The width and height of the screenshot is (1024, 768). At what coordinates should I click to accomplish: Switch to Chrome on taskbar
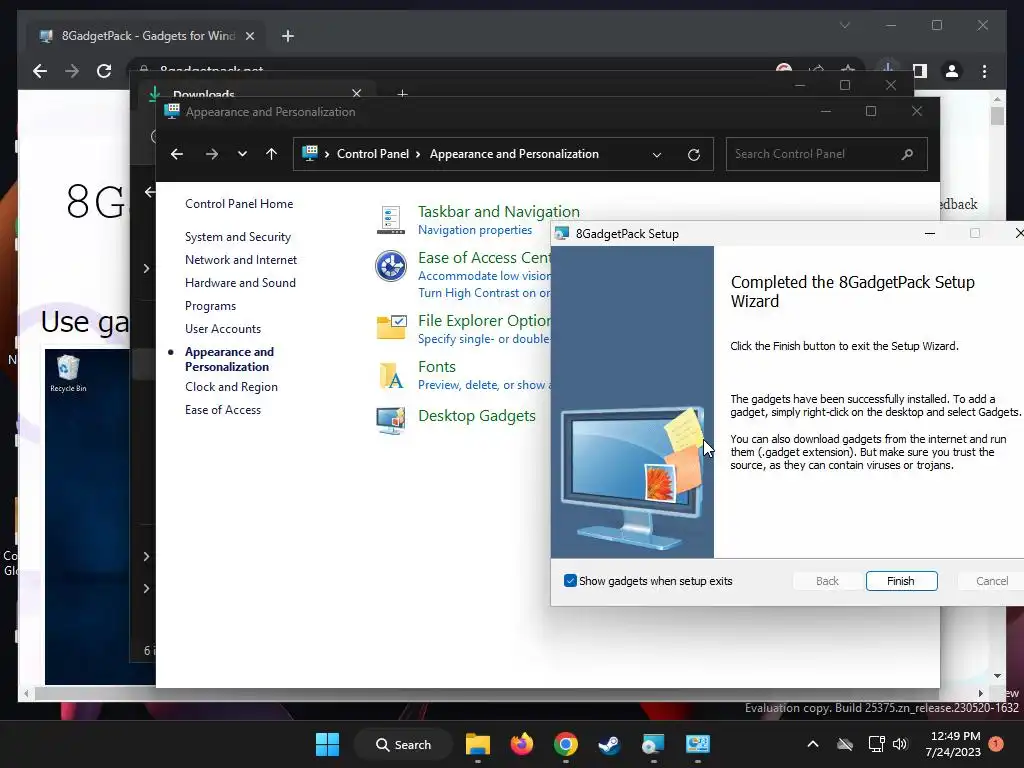click(566, 744)
